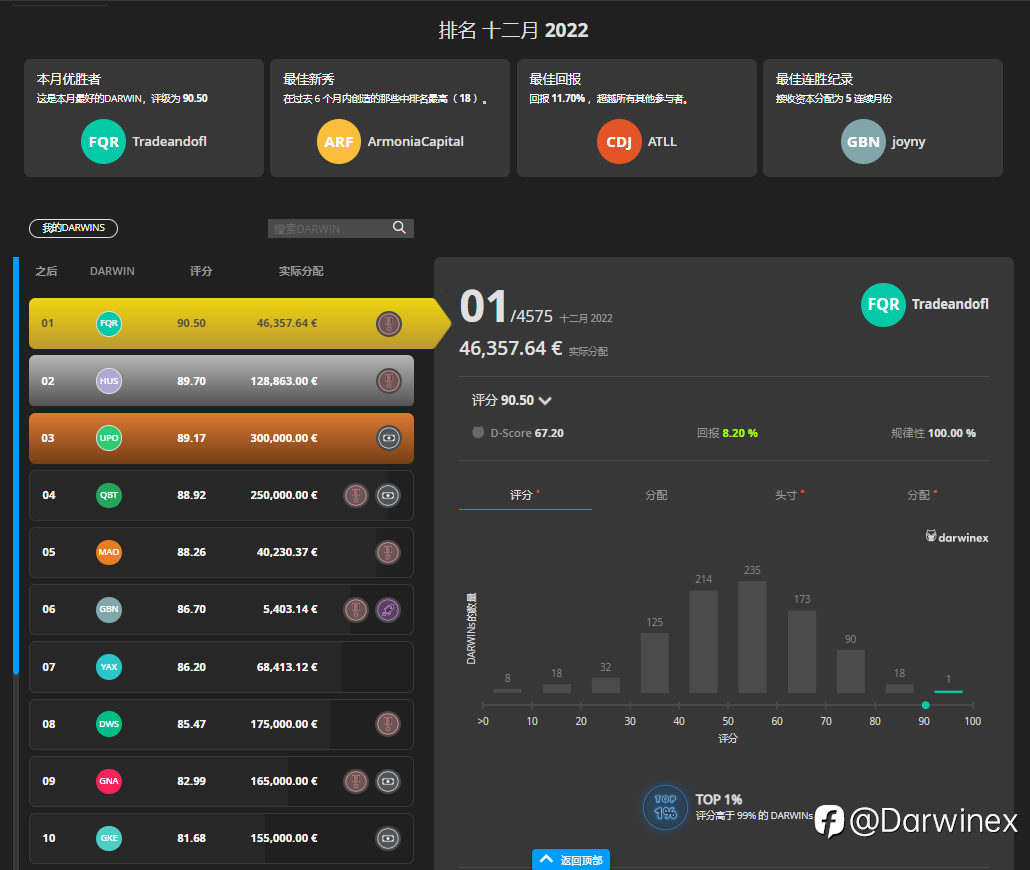Select the rank 07 YAX row
1030x870 pixels.
tap(221, 667)
